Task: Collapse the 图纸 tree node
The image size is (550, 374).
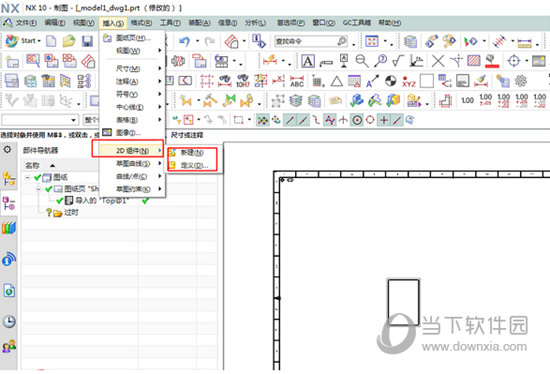Action: [27, 178]
